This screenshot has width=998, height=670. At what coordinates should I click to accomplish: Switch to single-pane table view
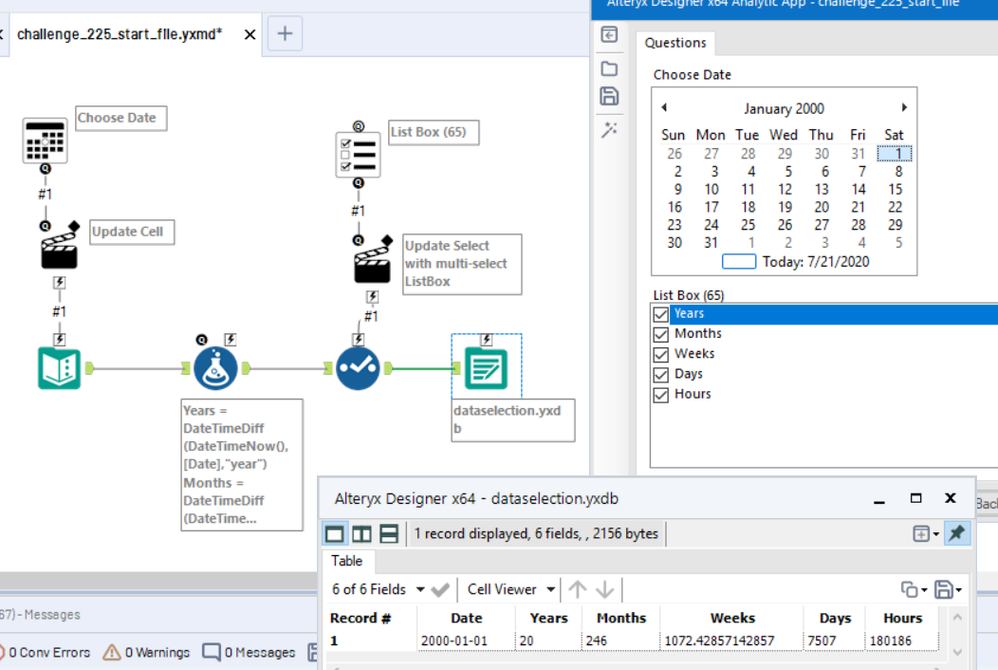pyautogui.click(x=335, y=533)
